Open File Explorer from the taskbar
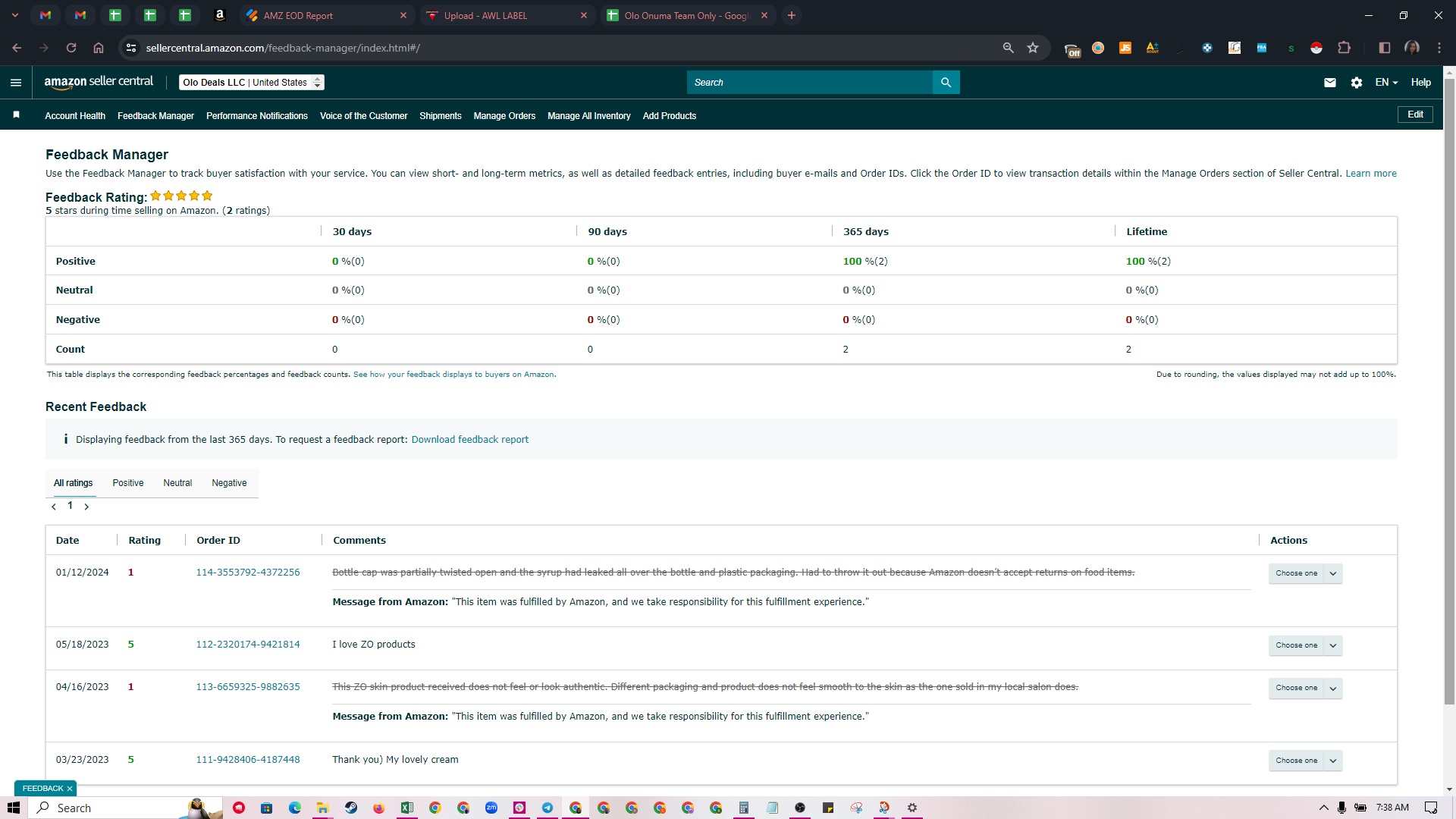Screen dimensions: 1456x819 pos(323,808)
